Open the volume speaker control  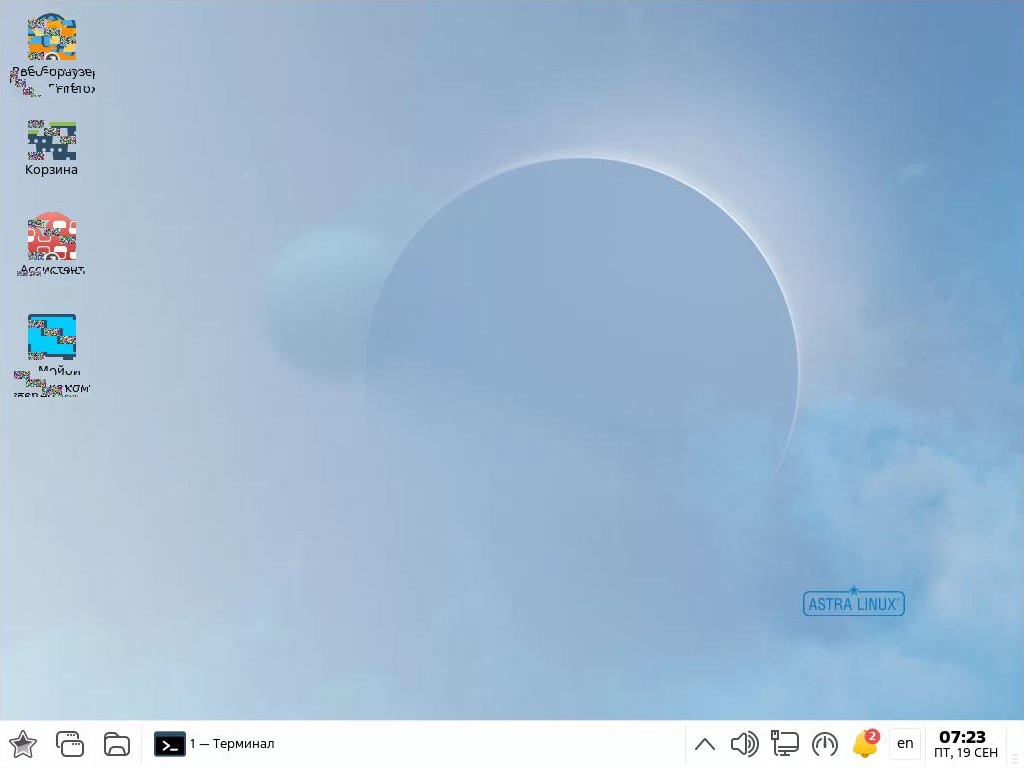point(744,744)
